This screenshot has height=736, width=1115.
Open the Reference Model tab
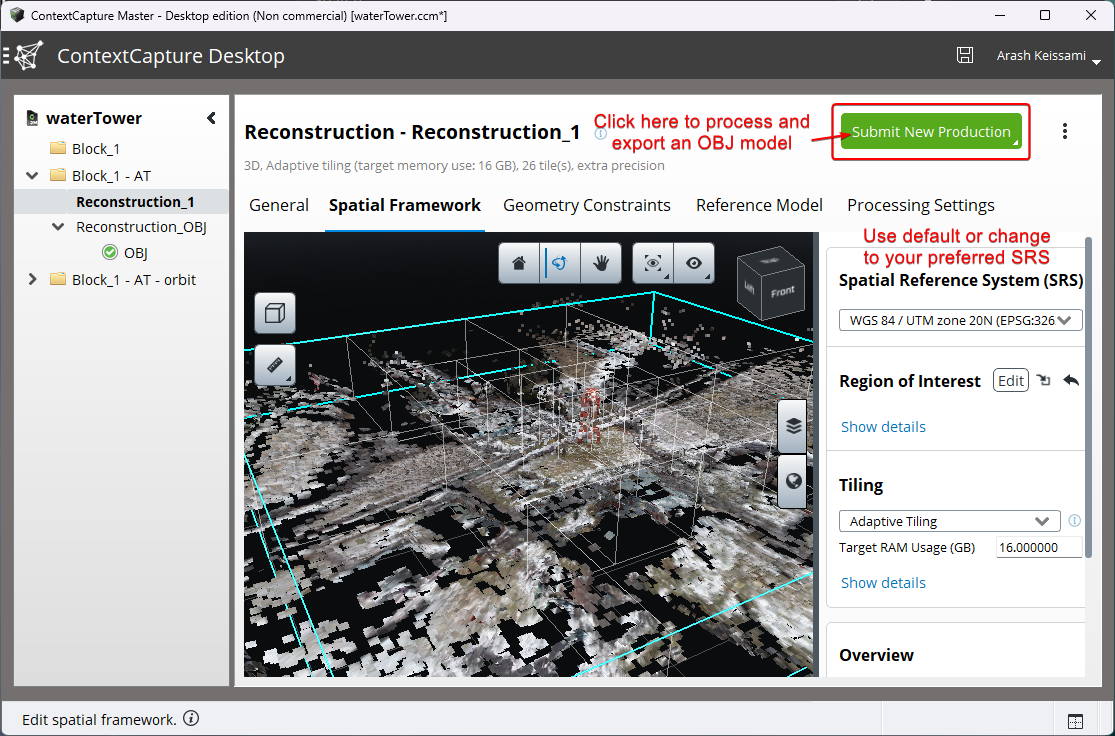click(x=759, y=206)
